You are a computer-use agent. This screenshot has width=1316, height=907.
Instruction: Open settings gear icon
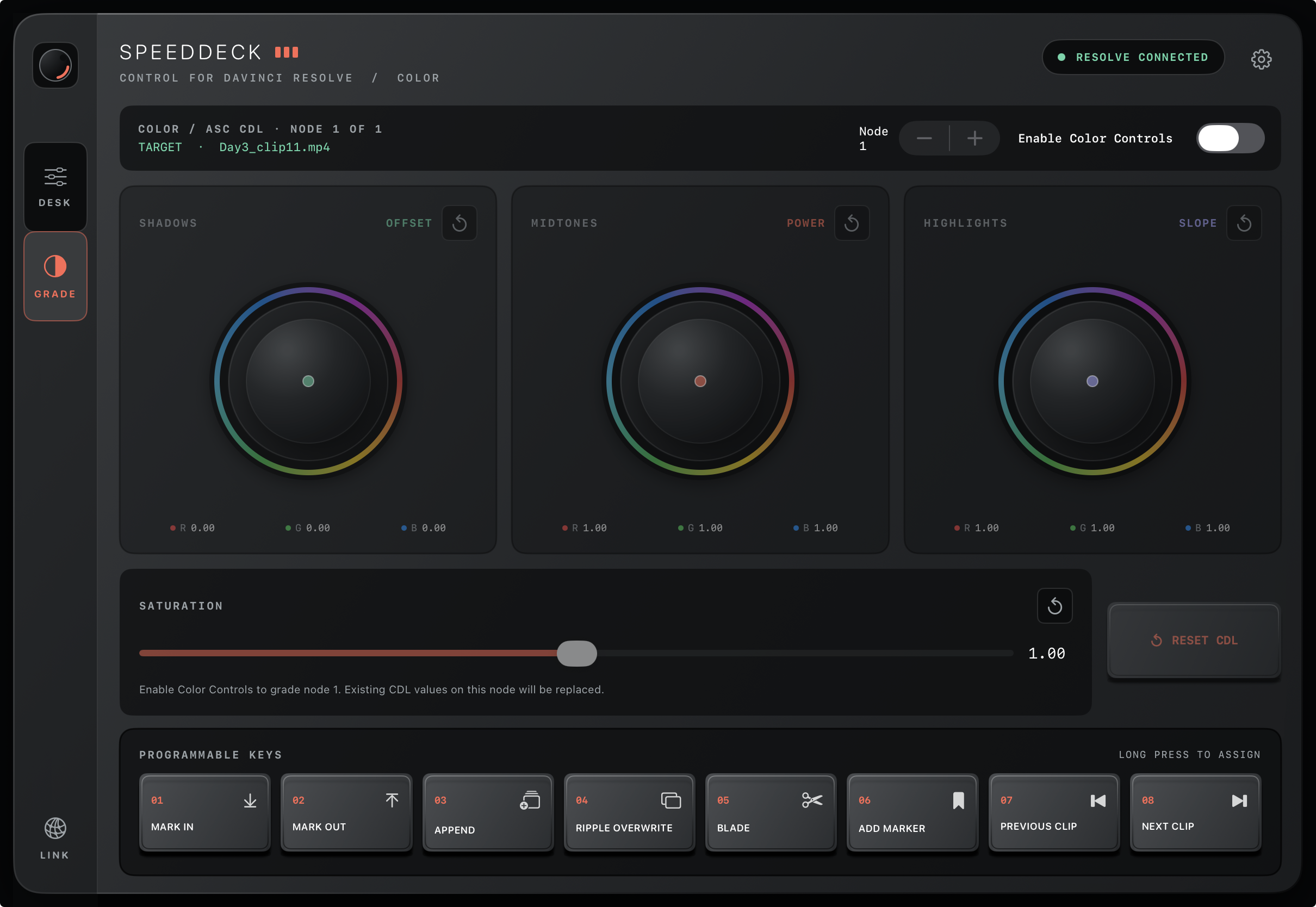point(1261,59)
